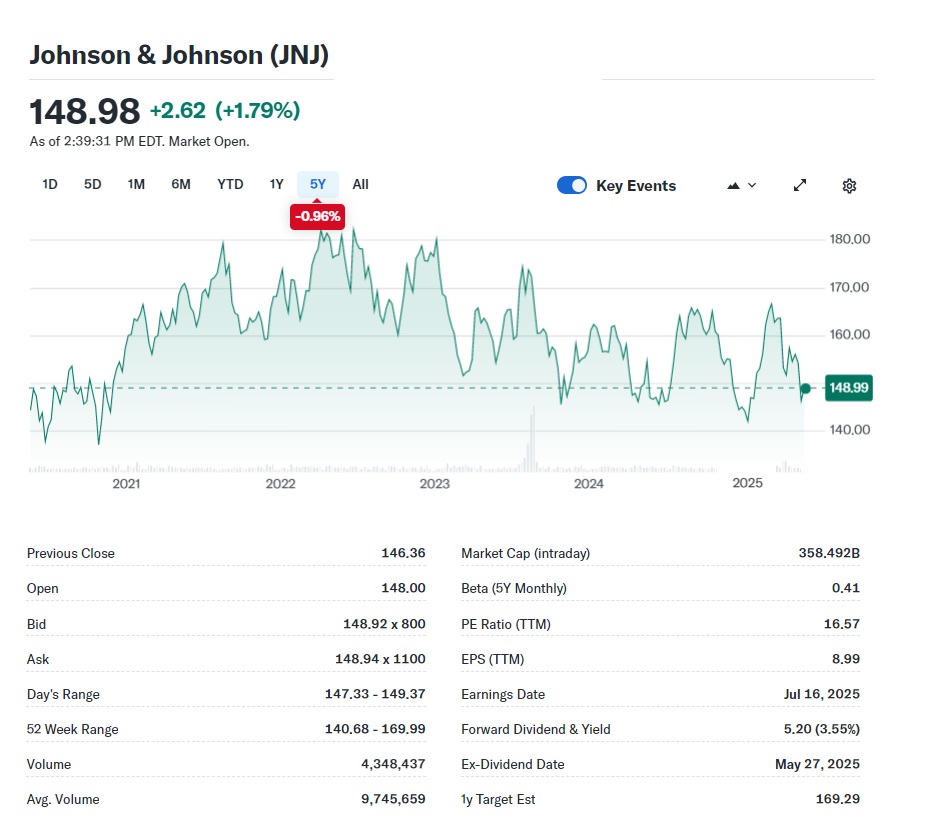Image resolution: width=940 pixels, height=833 pixels.
Task: Click the Earnings Date Jul 16, 2025 value
Action: (x=822, y=694)
